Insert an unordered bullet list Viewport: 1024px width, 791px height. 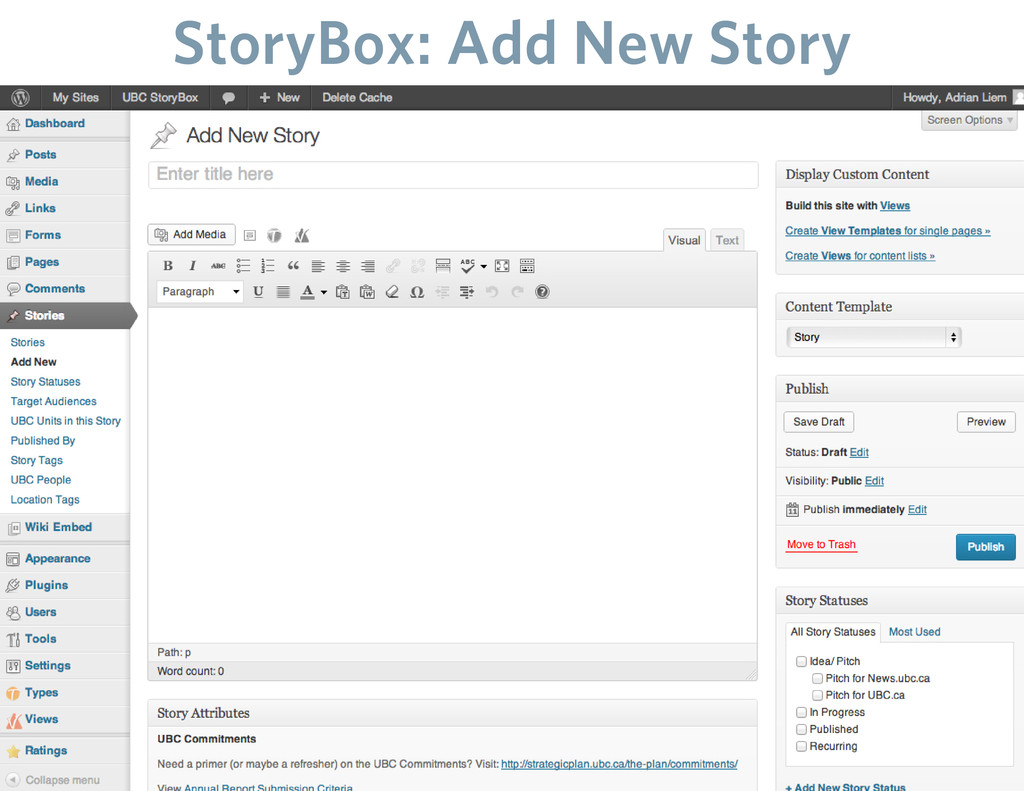pos(243,266)
